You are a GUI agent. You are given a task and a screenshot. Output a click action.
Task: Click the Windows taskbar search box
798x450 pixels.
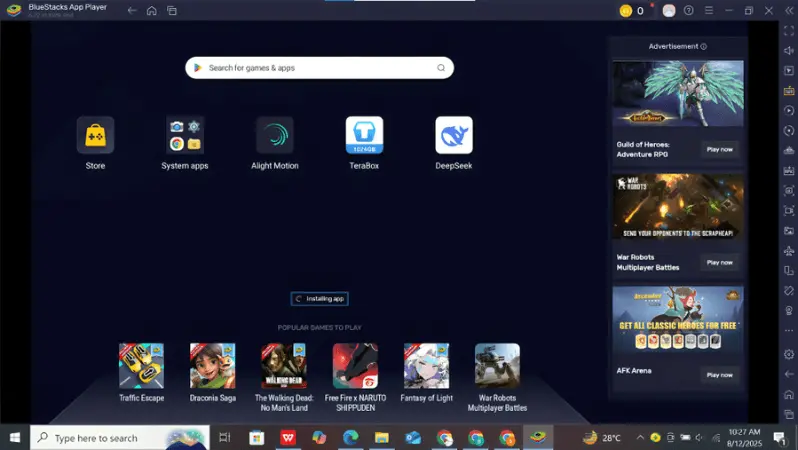(x=120, y=438)
